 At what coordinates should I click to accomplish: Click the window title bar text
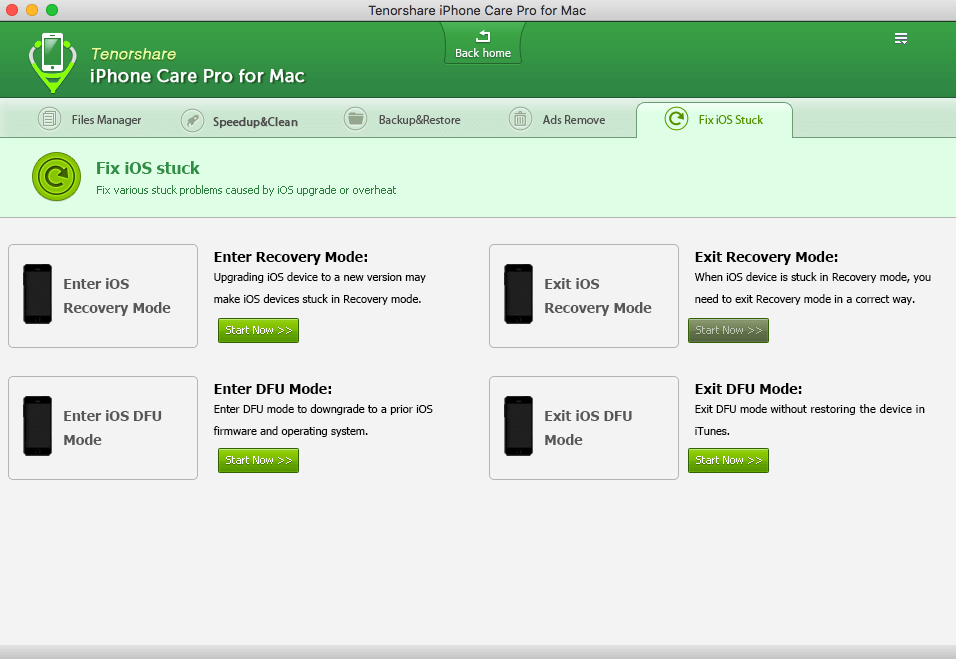(x=477, y=10)
